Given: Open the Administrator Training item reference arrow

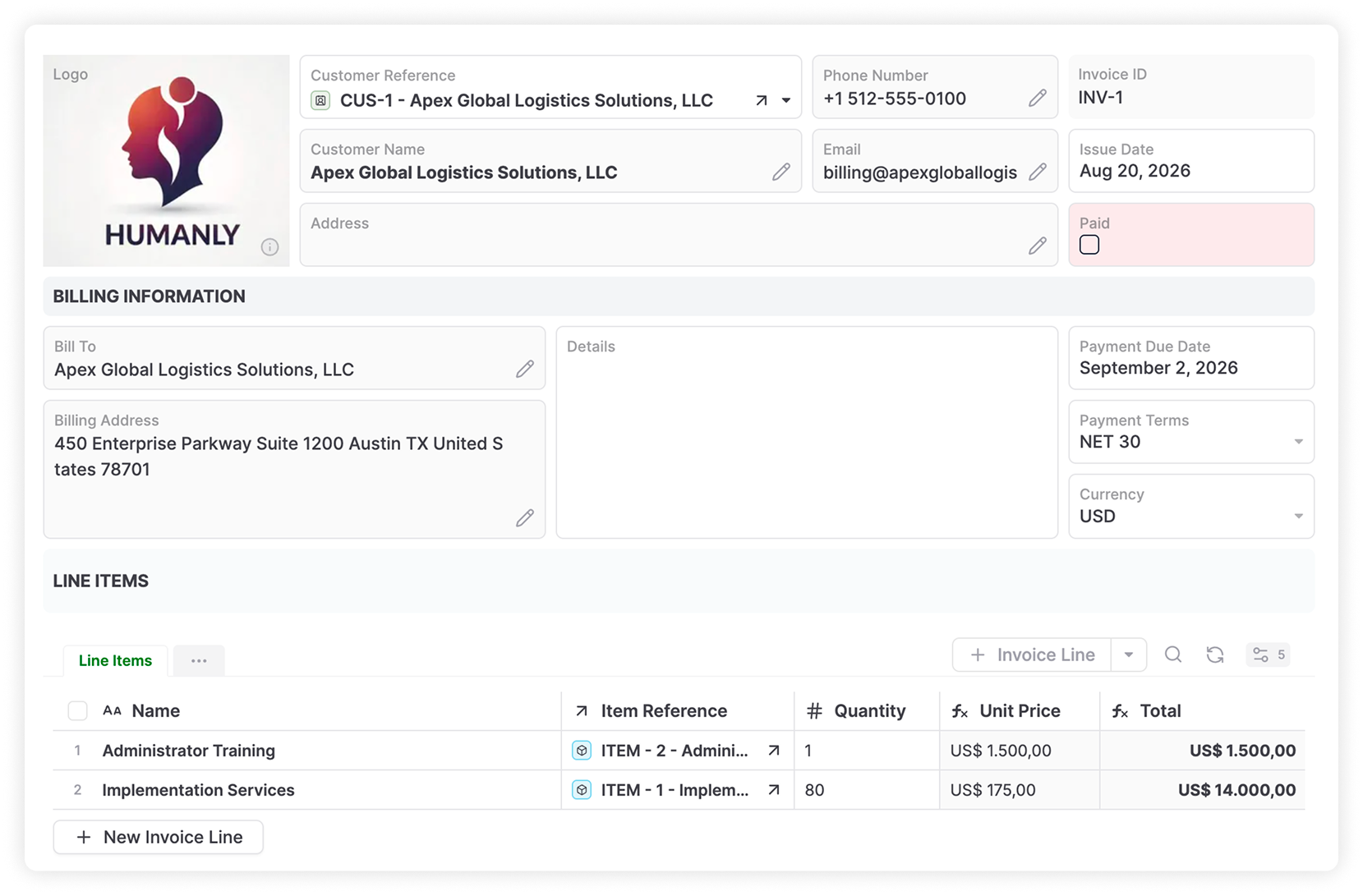Looking at the screenshot, I should (774, 751).
